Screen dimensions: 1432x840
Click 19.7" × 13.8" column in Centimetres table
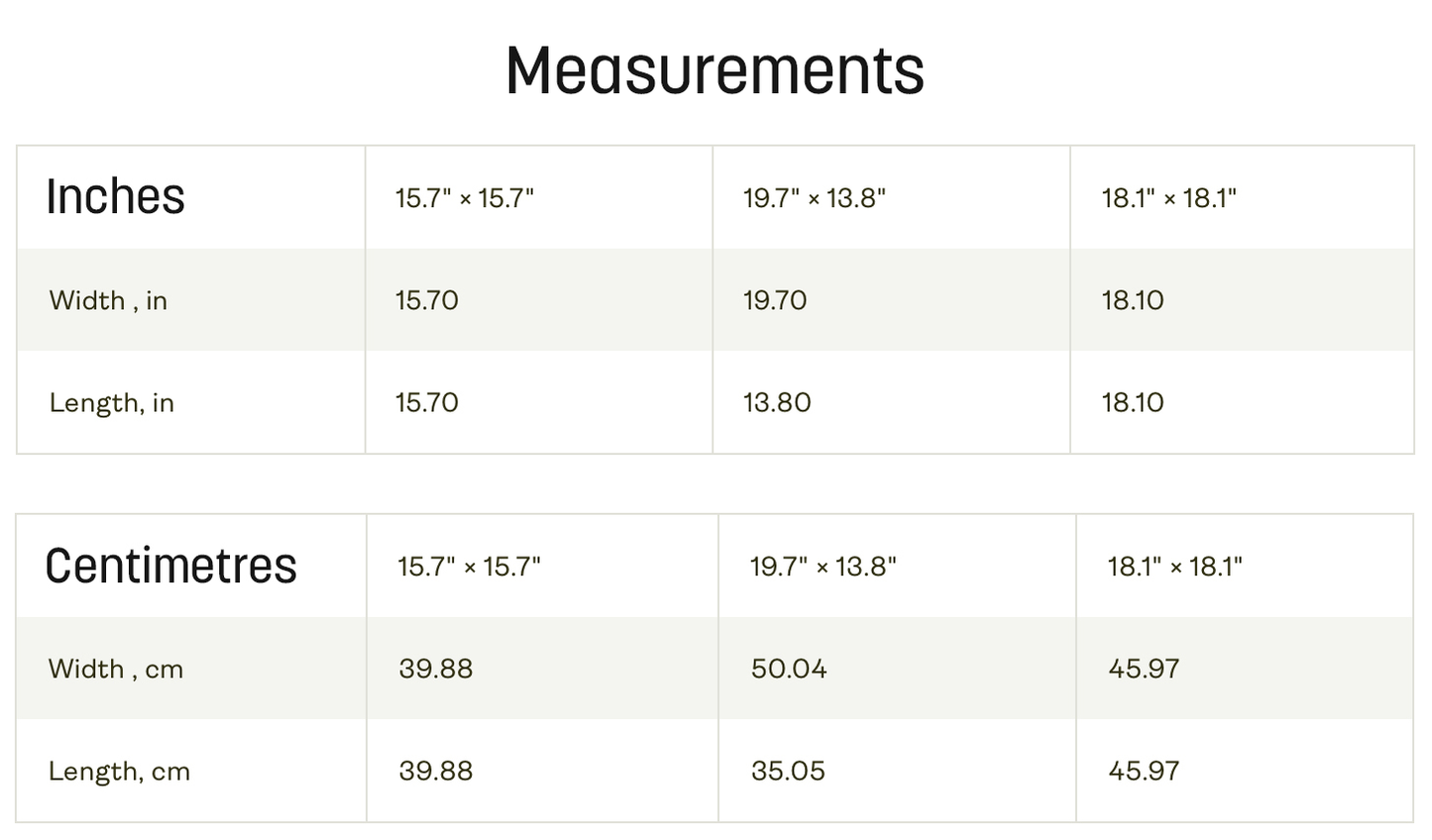point(823,567)
